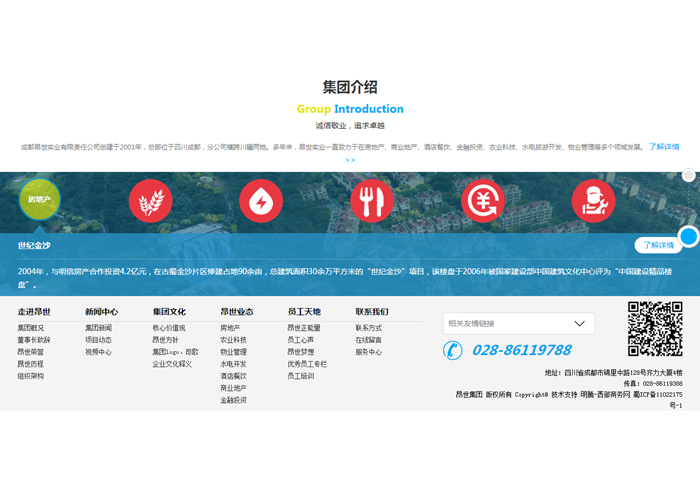Click 了解详情 button in 世纪金沙 panel
Viewport: 700px width, 479px height.
tap(658, 245)
